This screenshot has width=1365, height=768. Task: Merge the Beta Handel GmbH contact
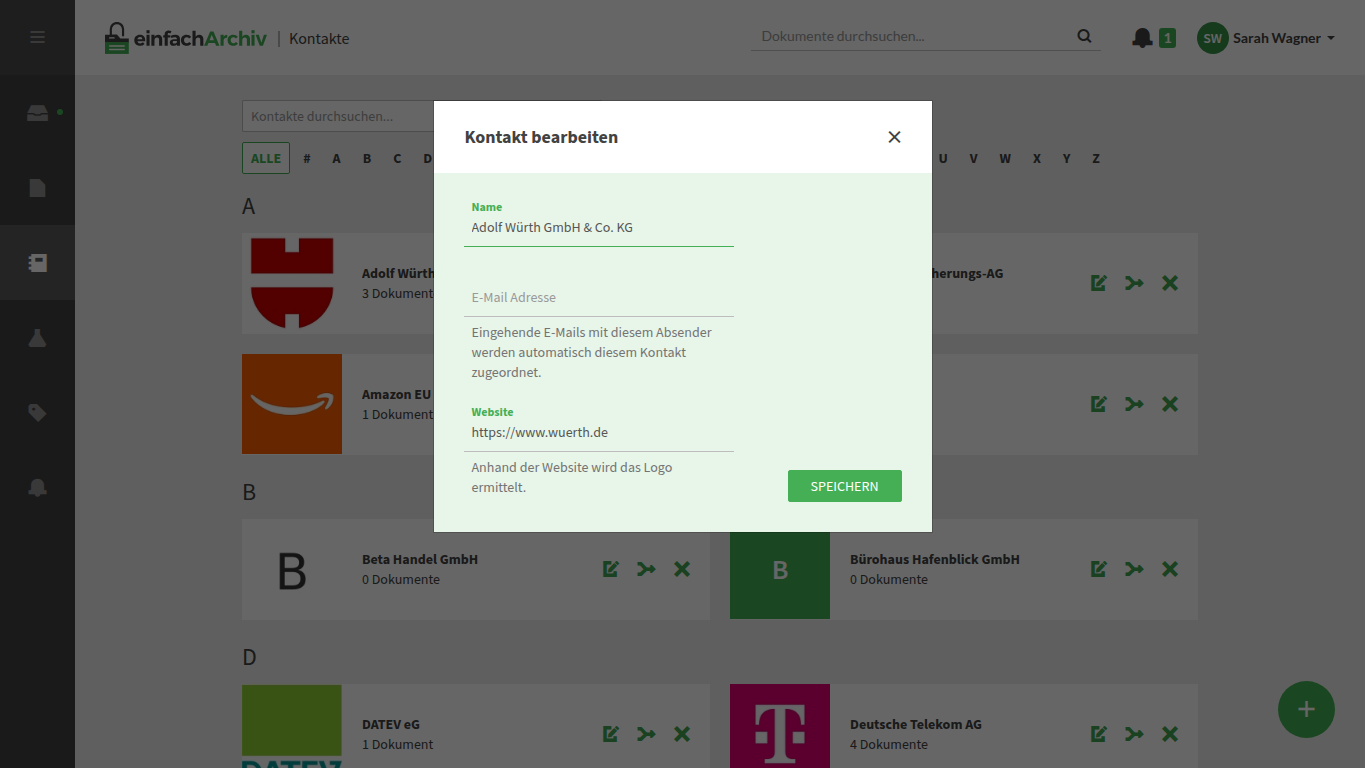[646, 569]
